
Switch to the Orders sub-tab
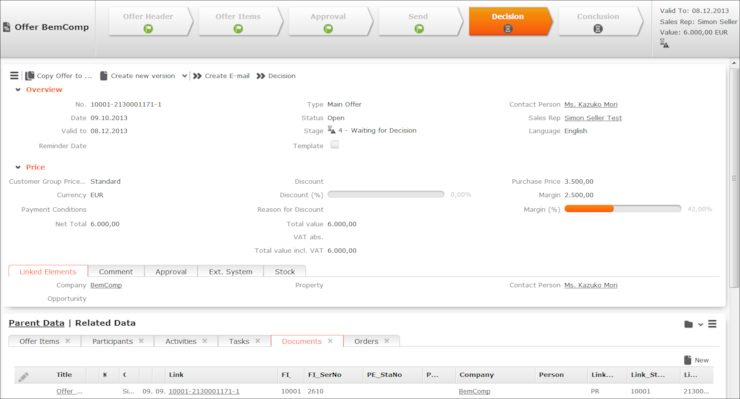366,341
